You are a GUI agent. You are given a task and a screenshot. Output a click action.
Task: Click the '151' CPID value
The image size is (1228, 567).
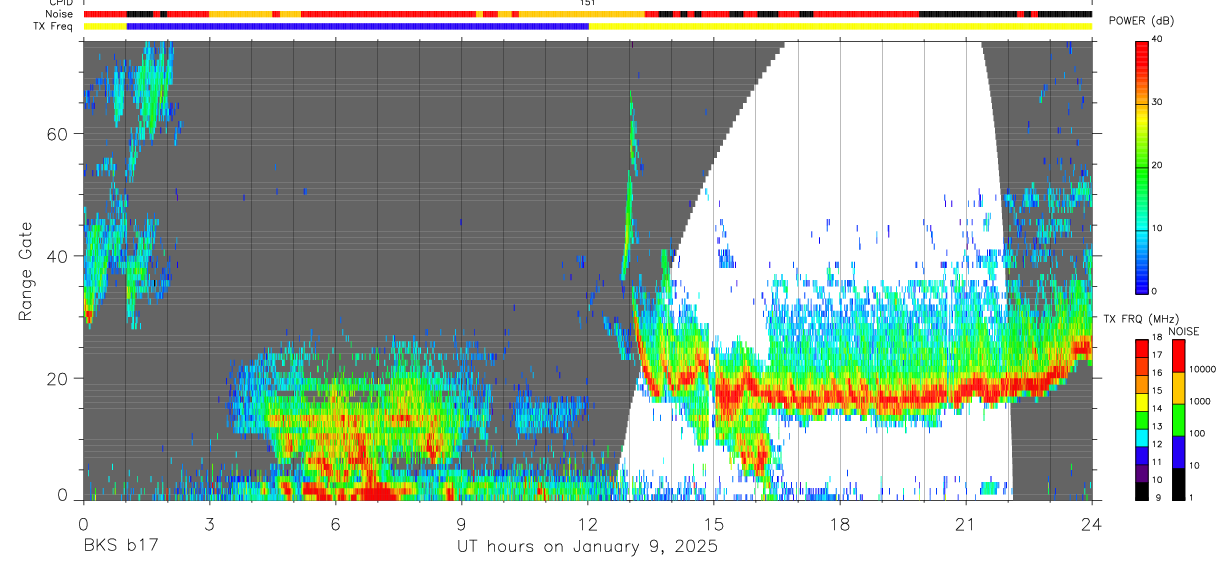(587, 3)
